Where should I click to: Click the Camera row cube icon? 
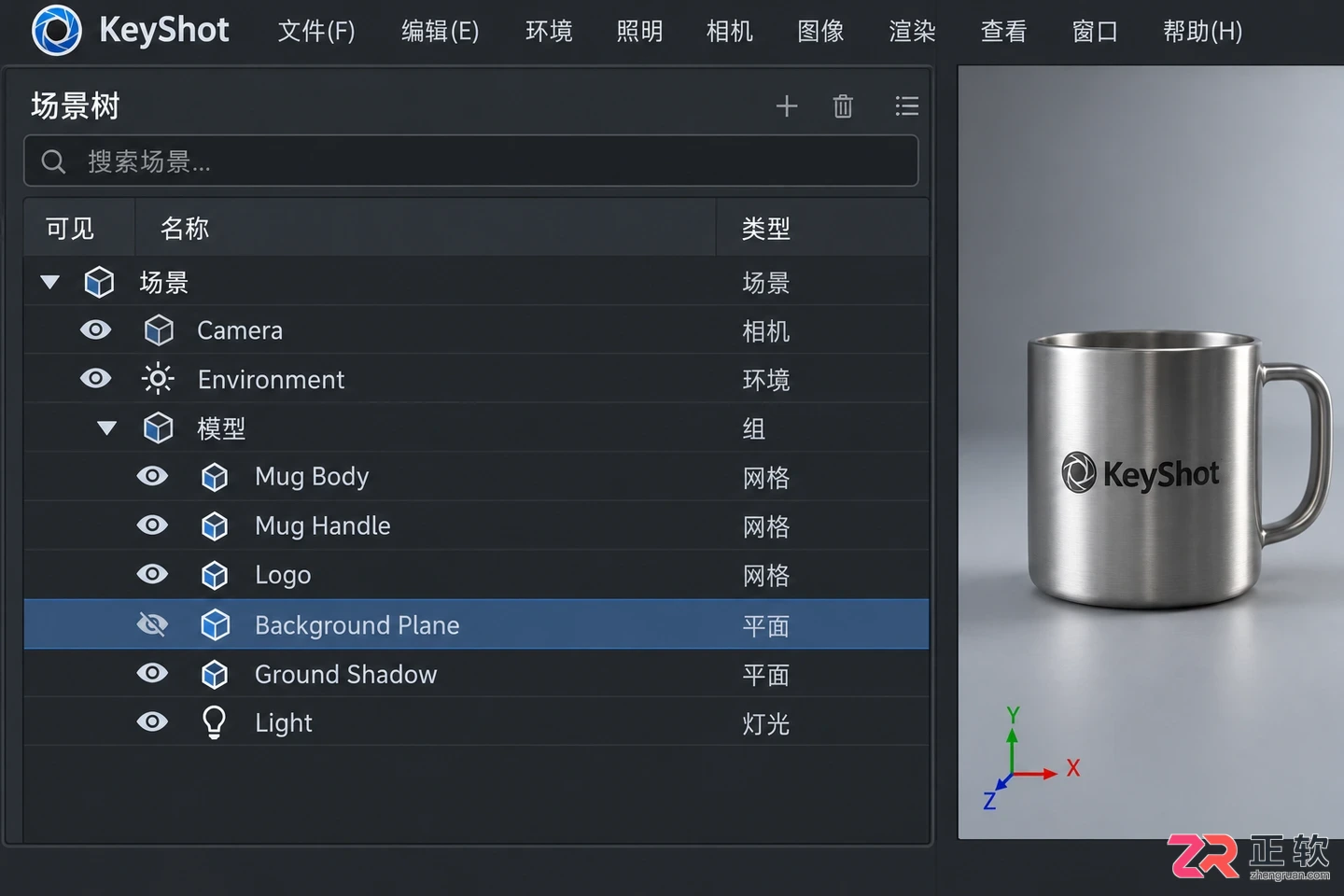(159, 330)
